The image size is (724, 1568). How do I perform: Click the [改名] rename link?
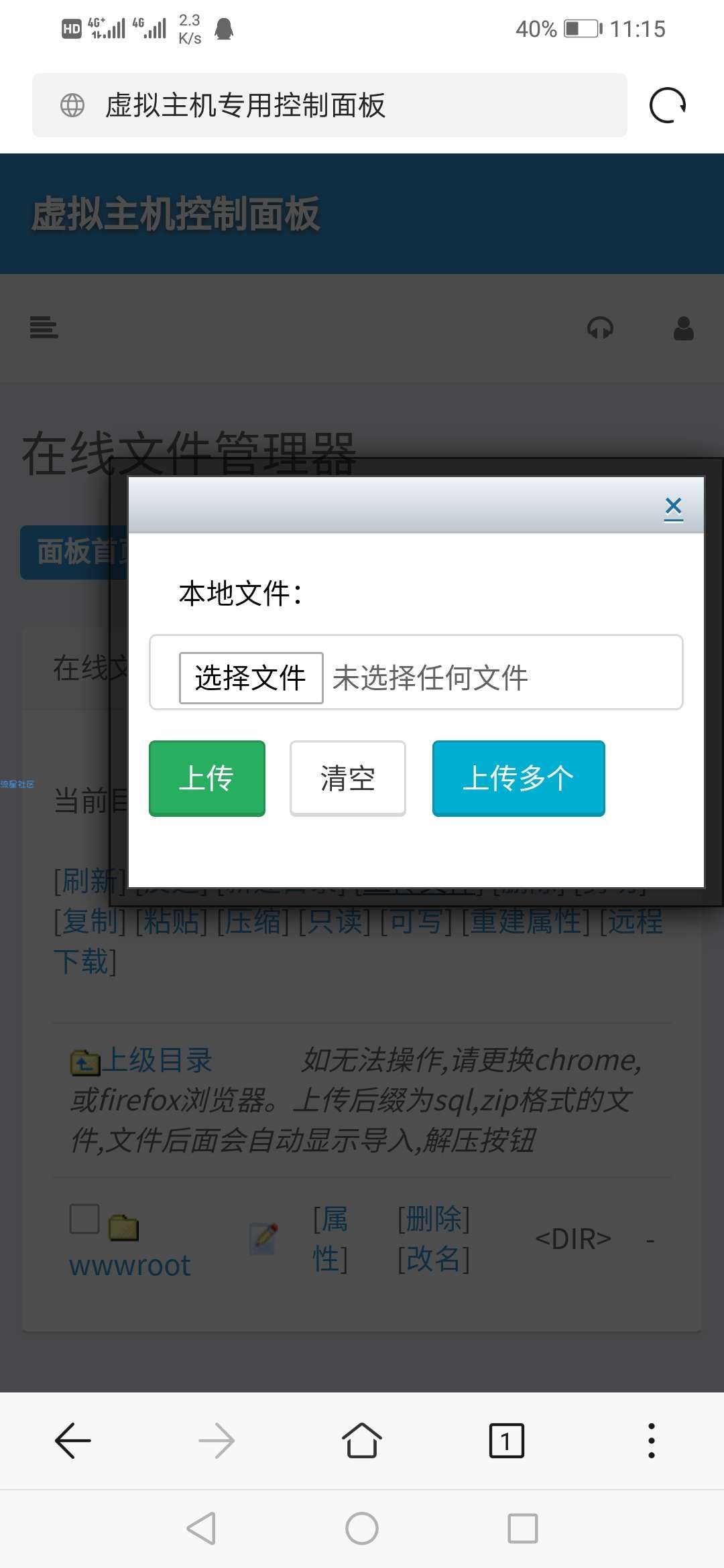(434, 1258)
